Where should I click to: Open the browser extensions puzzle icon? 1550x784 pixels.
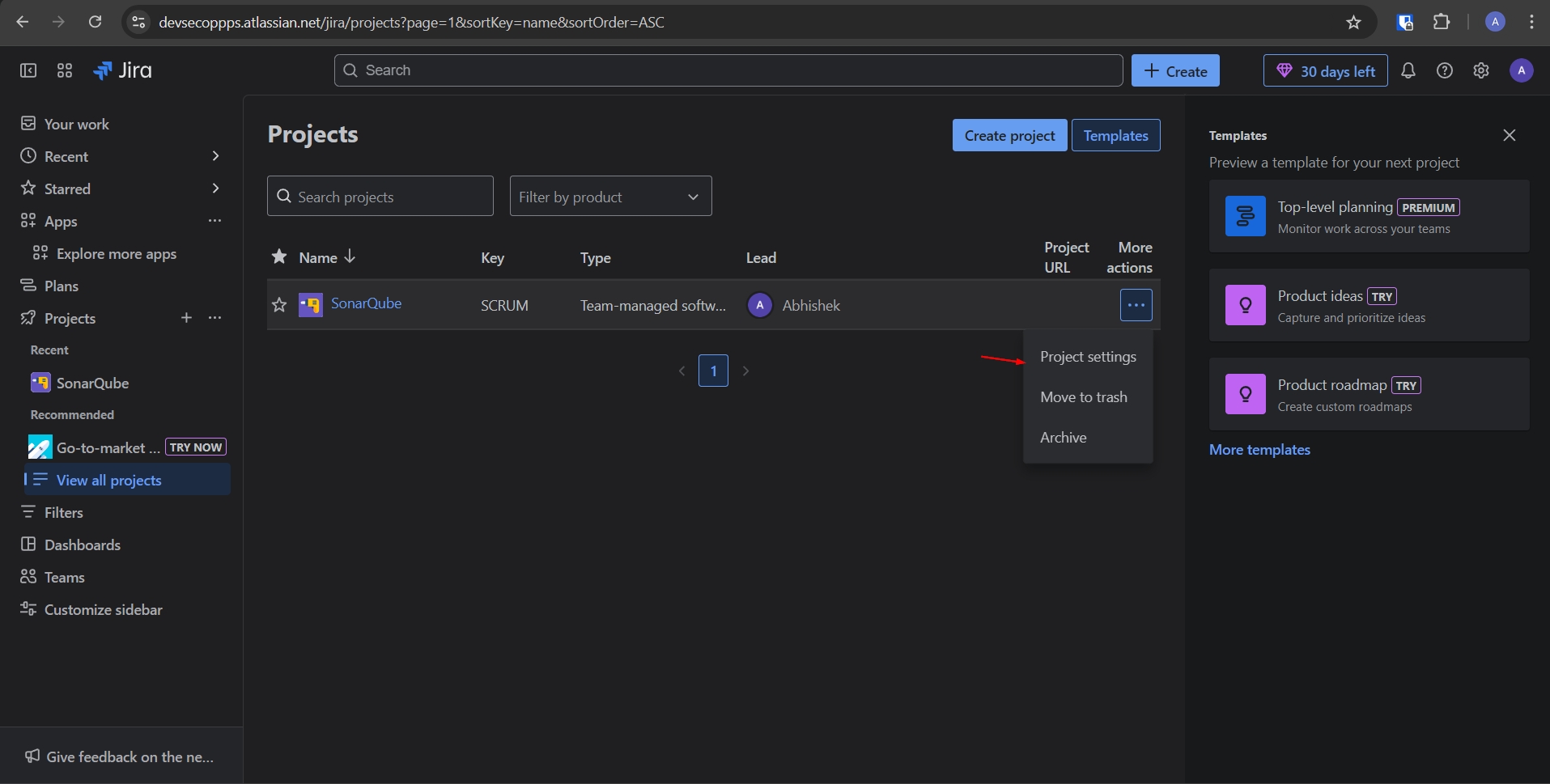click(1442, 22)
